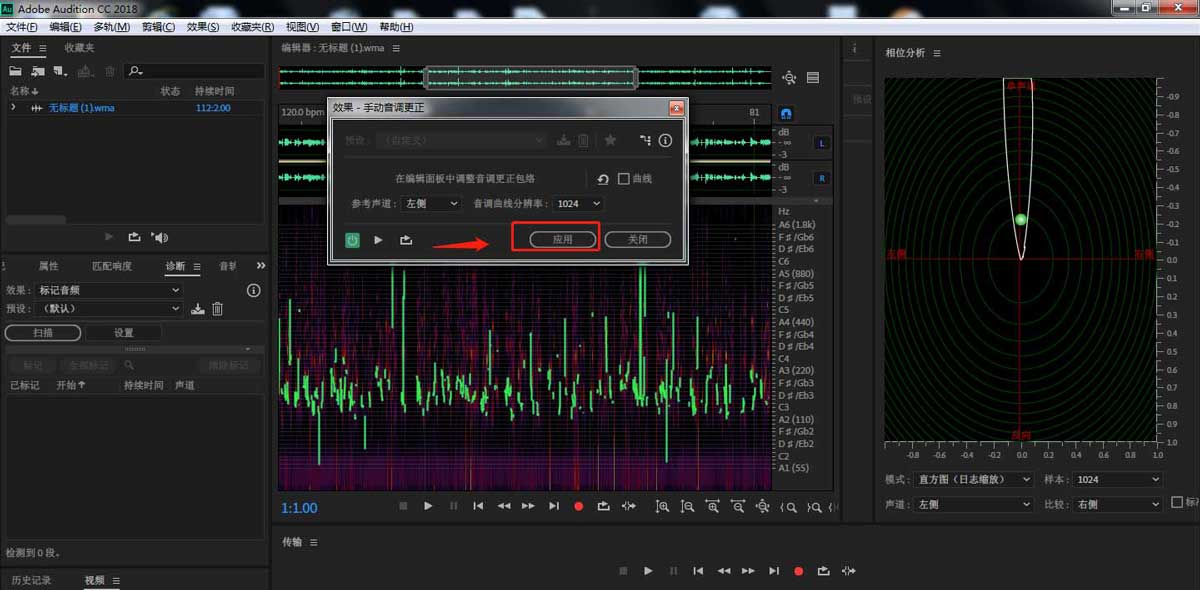
Task: Click the 扫描 button
Action: [43, 333]
